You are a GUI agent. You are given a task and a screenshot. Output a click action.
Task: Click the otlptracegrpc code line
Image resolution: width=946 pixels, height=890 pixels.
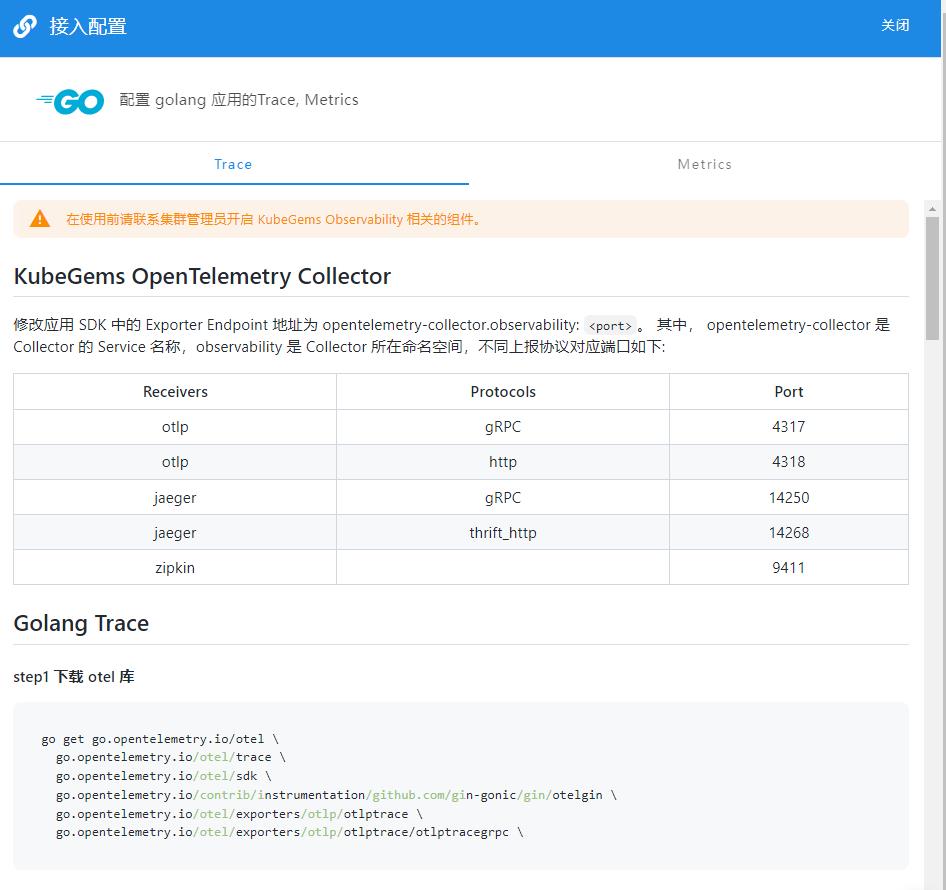290,832
